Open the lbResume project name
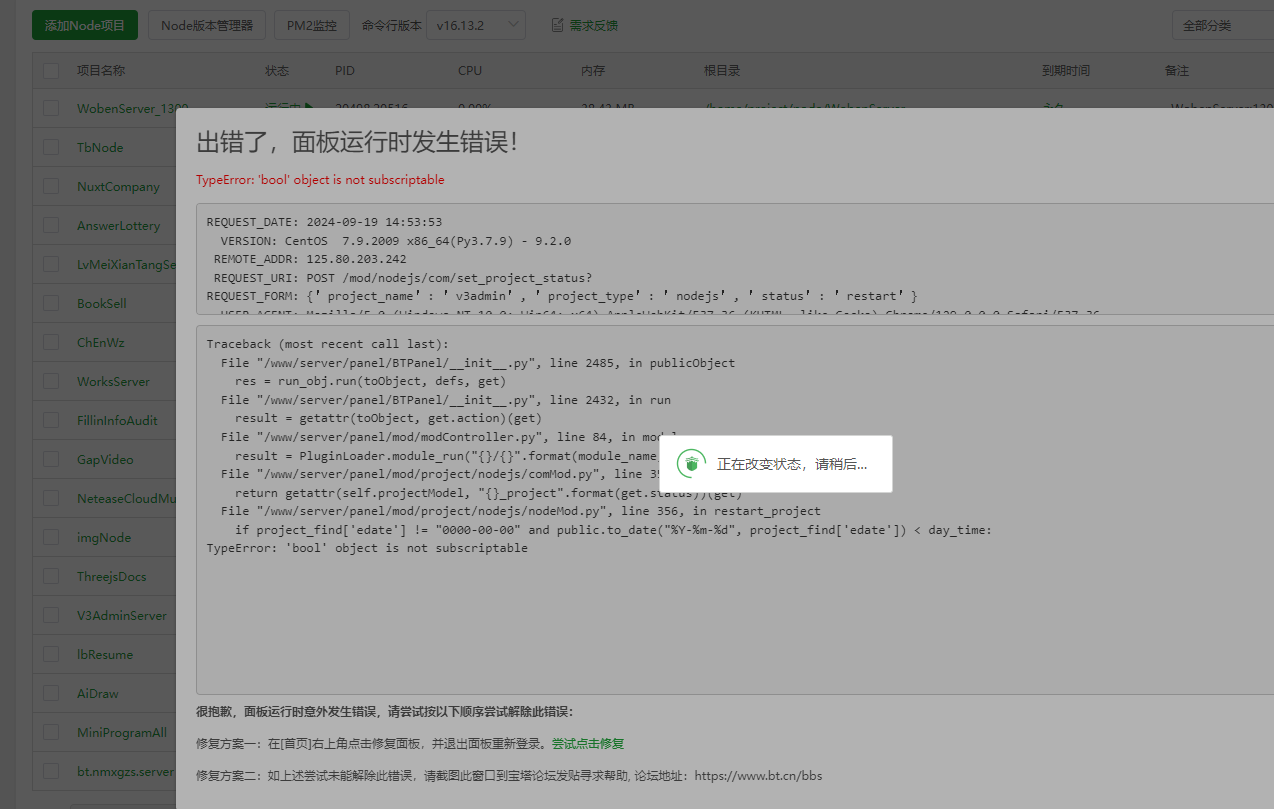Image resolution: width=1274 pixels, height=809 pixels. [105, 654]
